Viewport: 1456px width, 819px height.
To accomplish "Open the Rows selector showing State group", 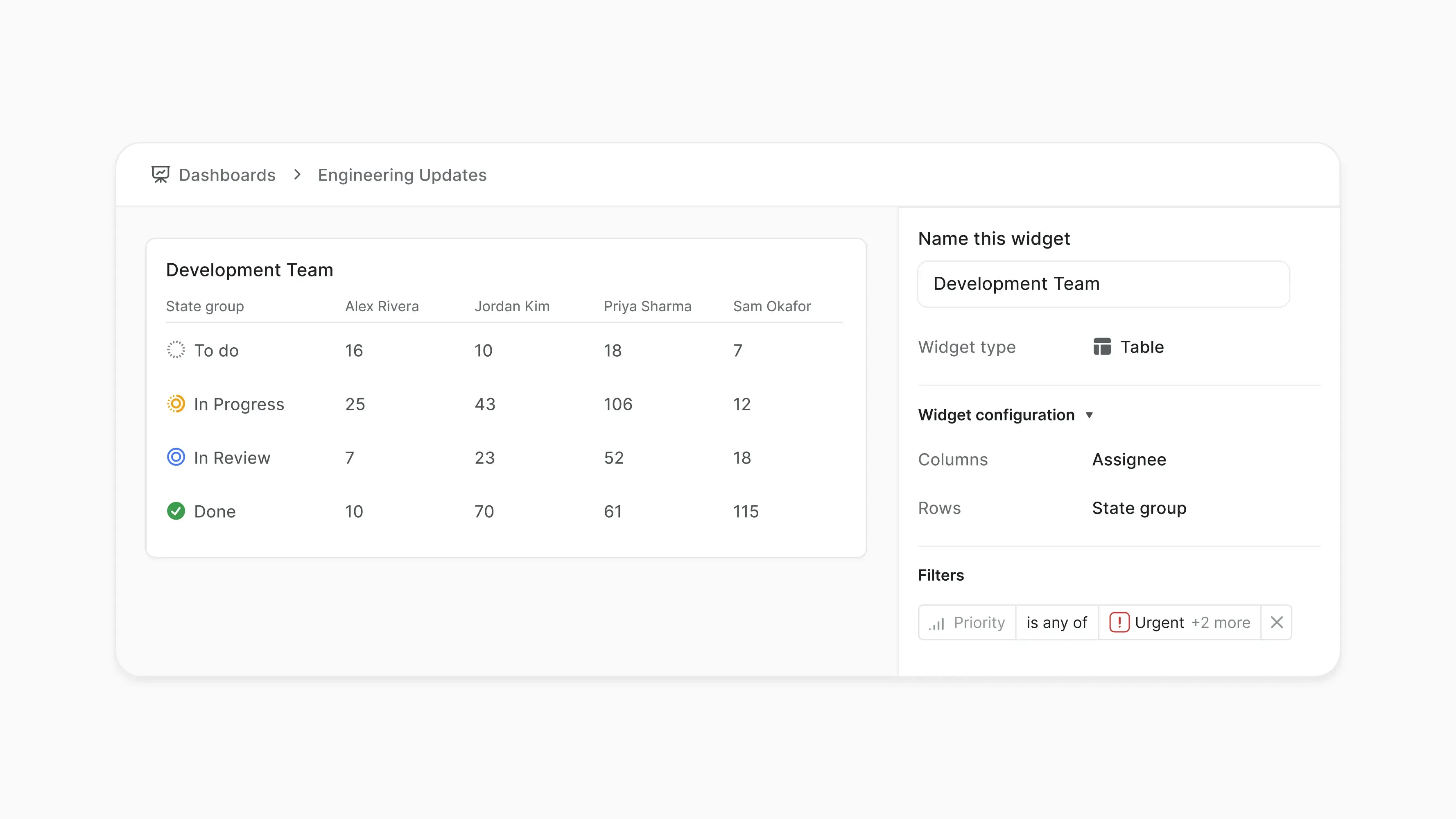I will (x=1139, y=507).
